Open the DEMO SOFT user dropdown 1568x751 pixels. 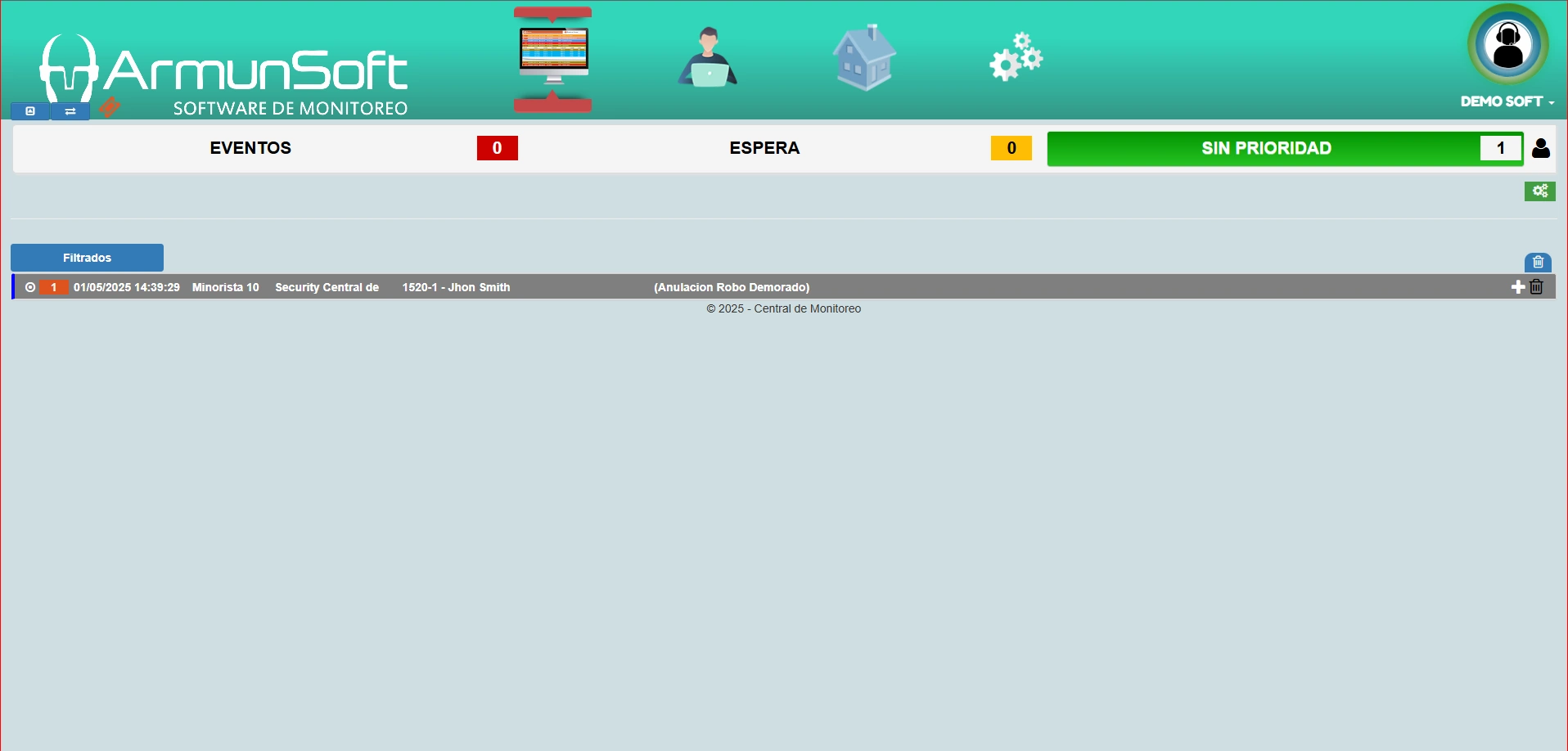point(1507,101)
